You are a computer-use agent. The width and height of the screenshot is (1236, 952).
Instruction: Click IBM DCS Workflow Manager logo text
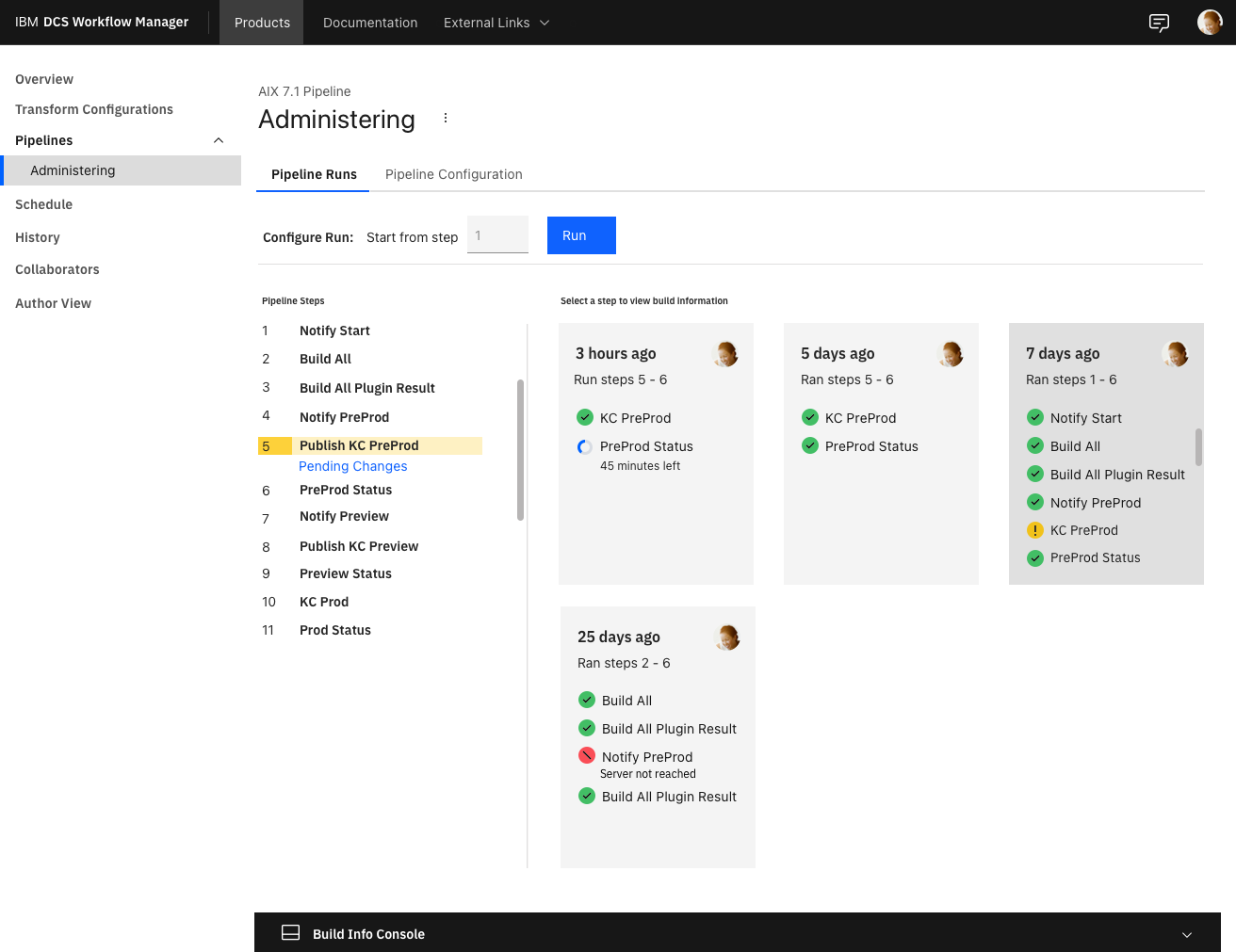click(102, 22)
